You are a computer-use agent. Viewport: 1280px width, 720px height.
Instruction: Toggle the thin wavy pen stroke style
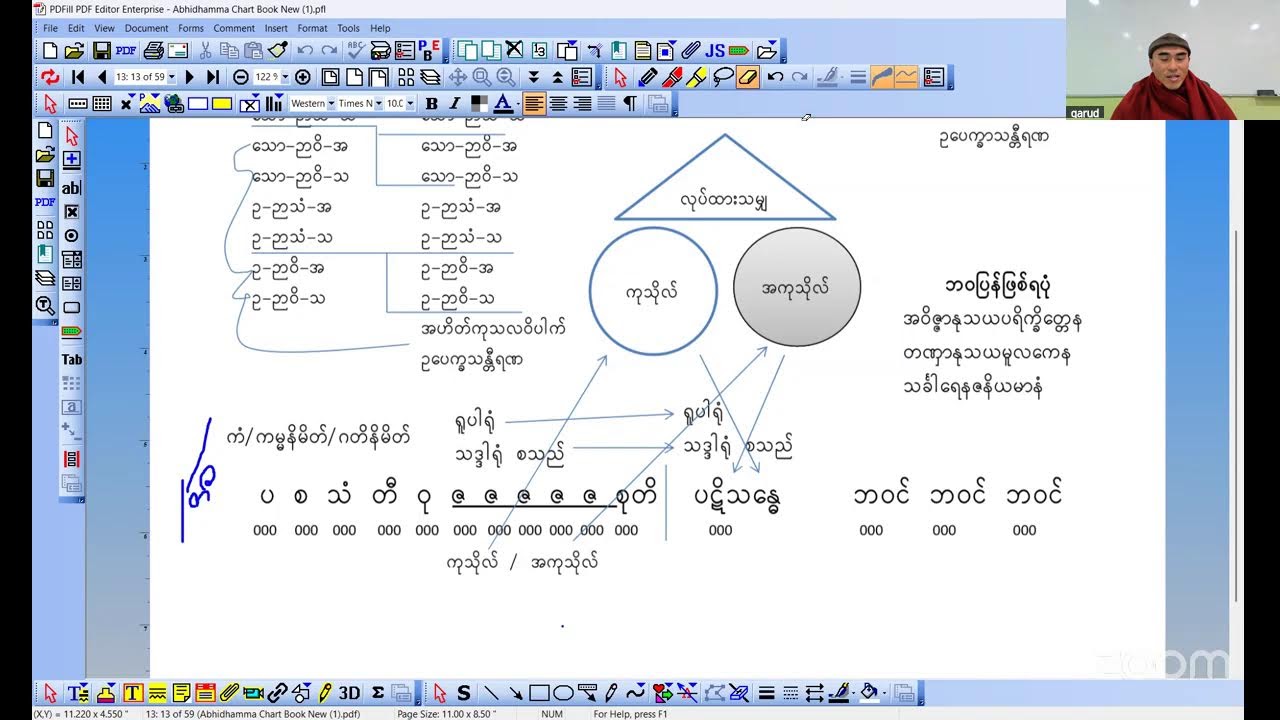[x=906, y=77]
